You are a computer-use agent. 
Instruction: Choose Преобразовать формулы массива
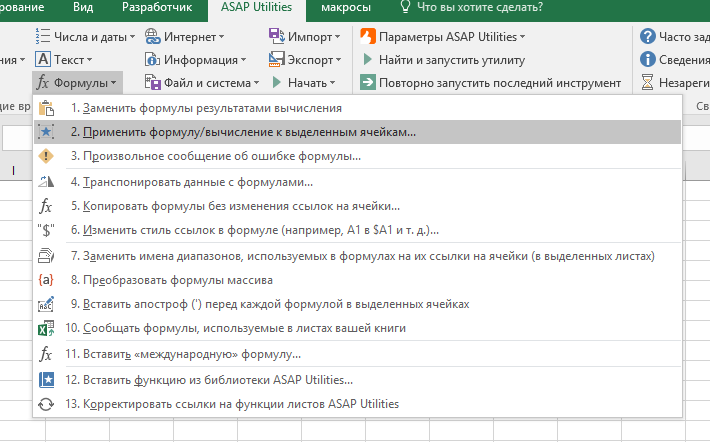(x=357, y=280)
